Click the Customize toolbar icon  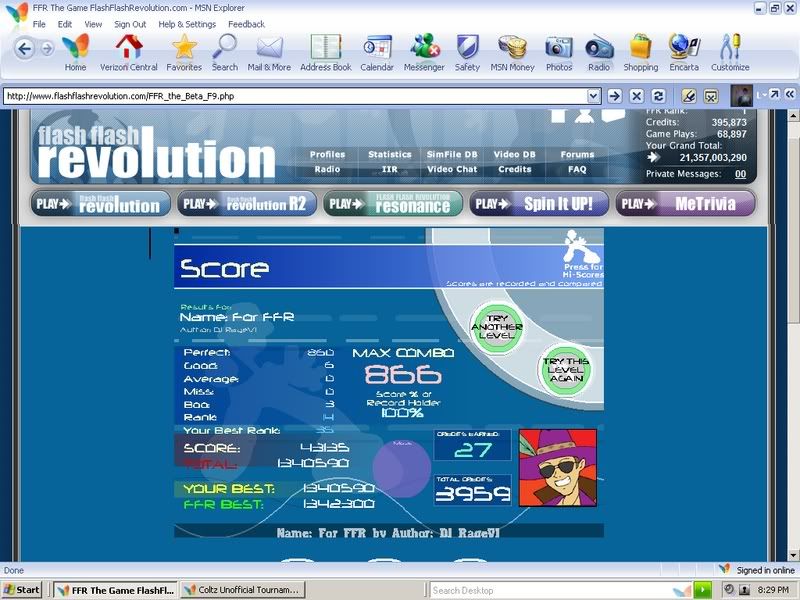pos(730,49)
